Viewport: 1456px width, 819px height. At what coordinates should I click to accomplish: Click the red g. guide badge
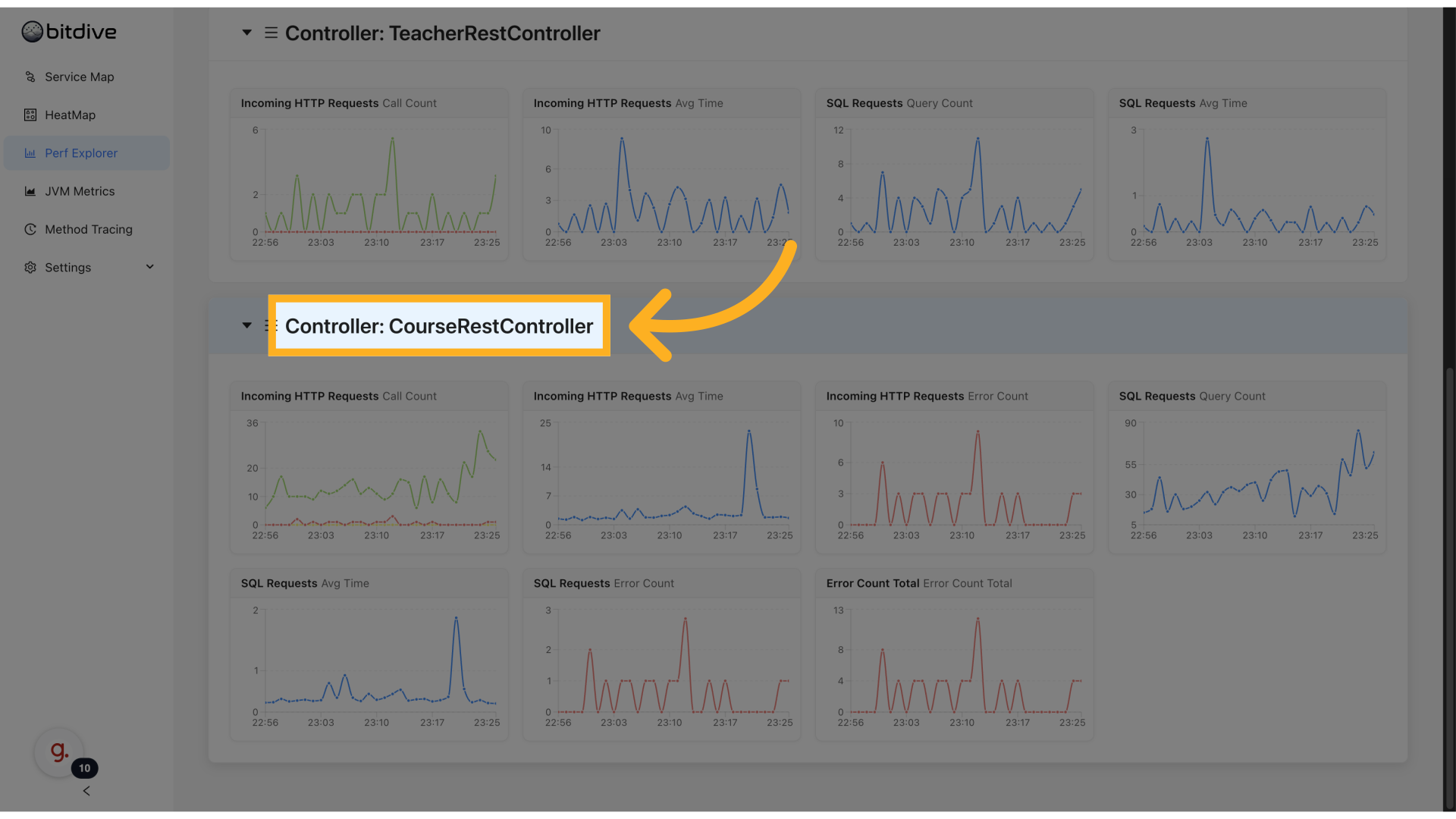point(59,752)
